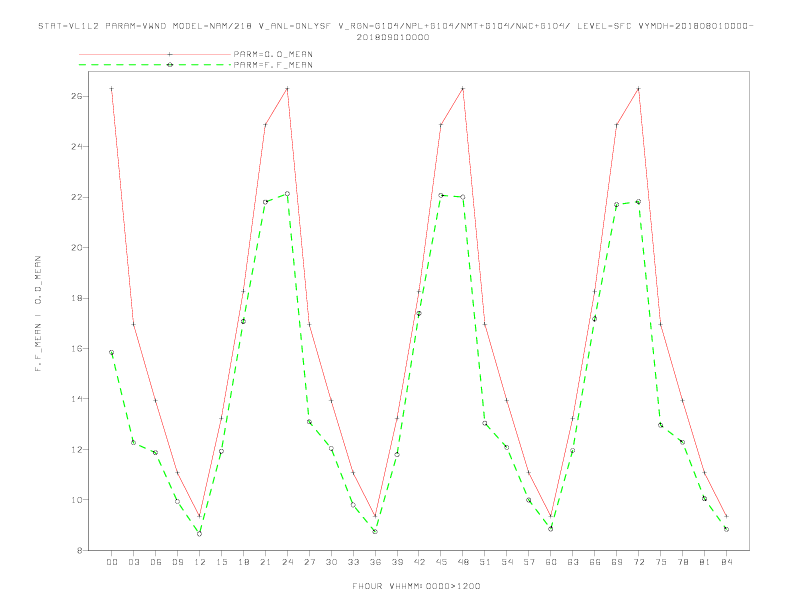
Task: Click y-axis tick label 12
Action: (x=77, y=449)
